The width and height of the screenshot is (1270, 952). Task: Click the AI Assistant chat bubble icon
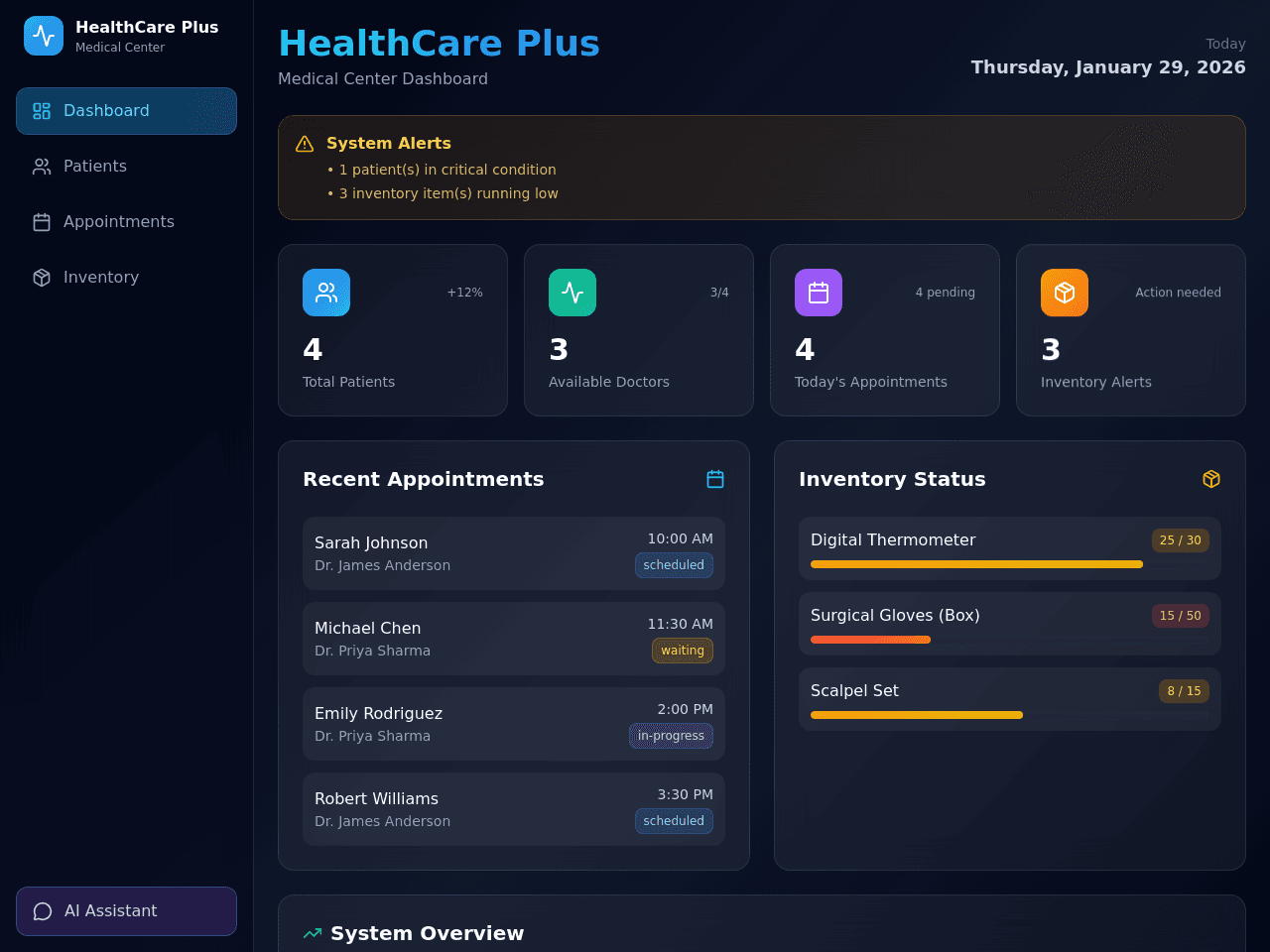(43, 911)
